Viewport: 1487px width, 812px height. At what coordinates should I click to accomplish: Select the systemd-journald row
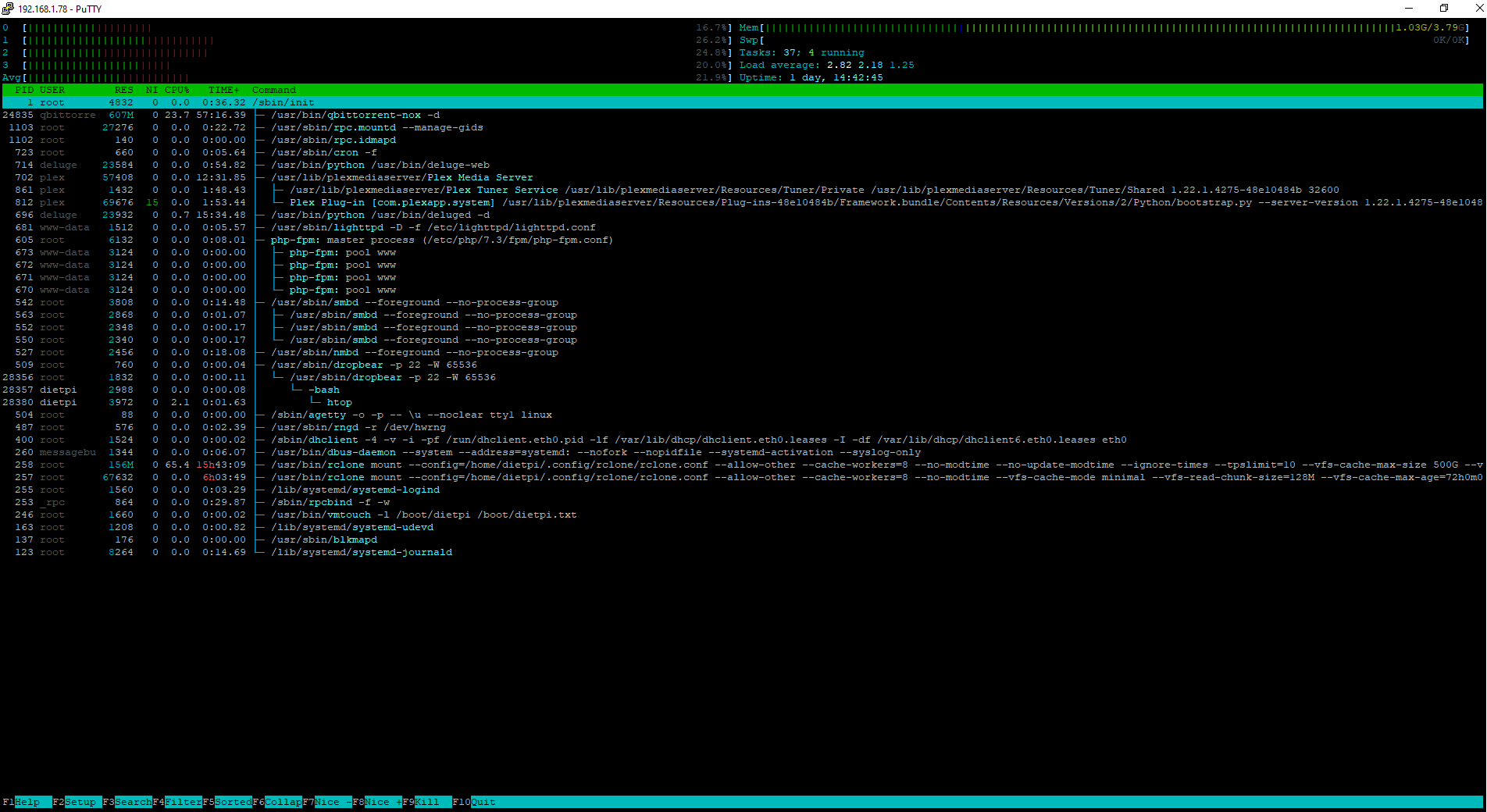743,552
